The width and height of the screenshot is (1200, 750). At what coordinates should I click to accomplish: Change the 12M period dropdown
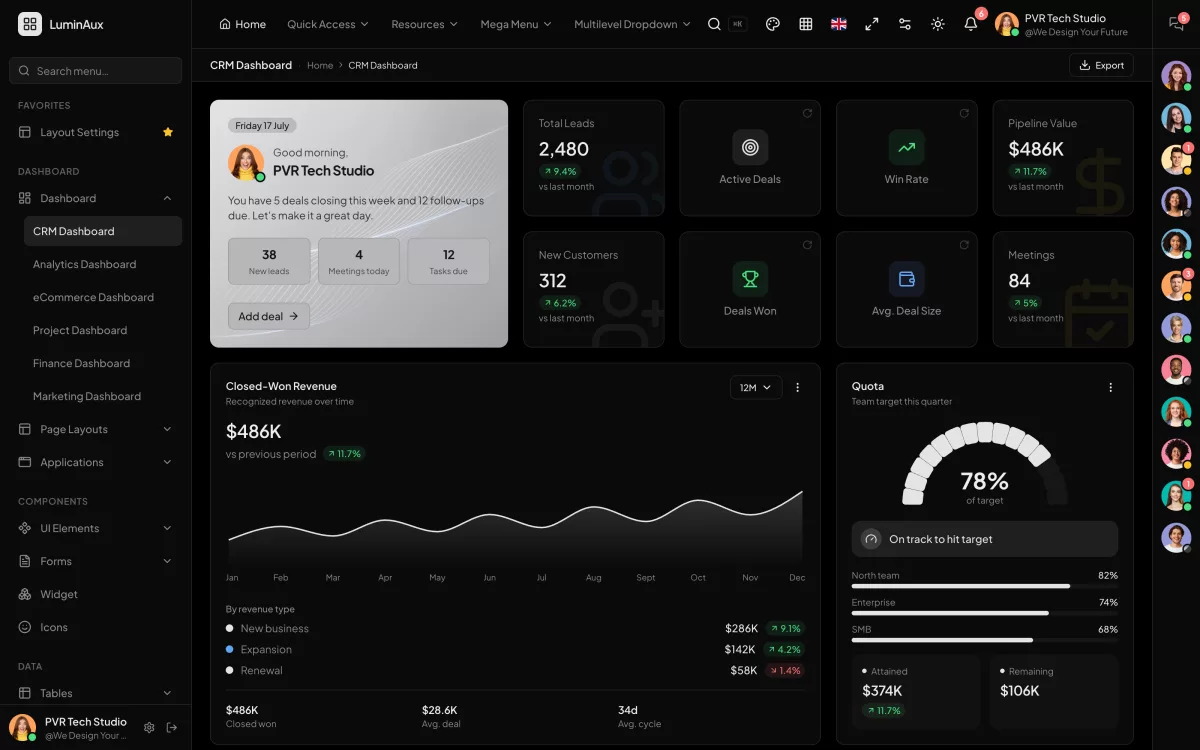(x=756, y=387)
